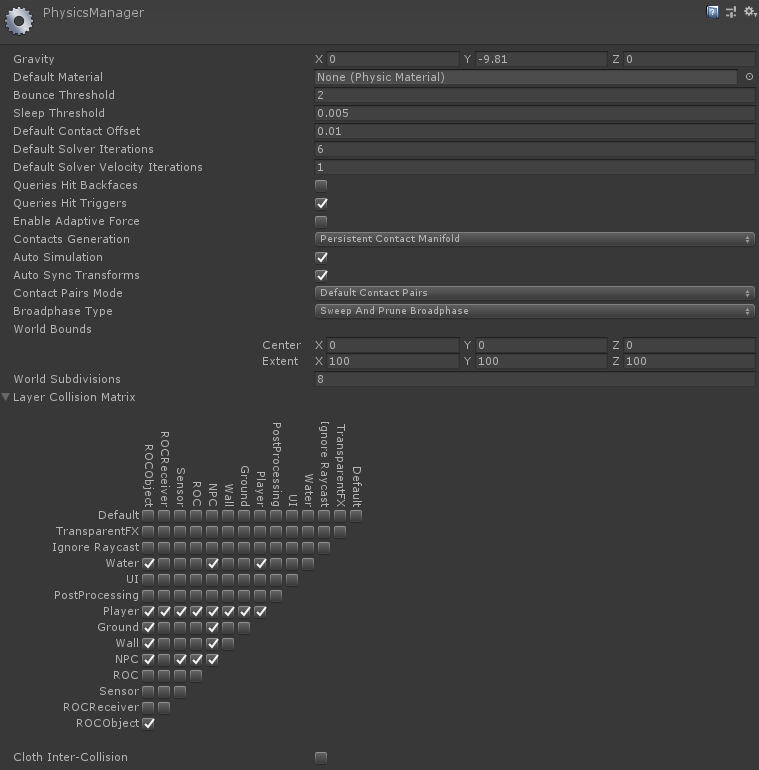Uncheck Water versus ROCObject collision
The width and height of the screenshot is (759, 770).
tap(148, 563)
